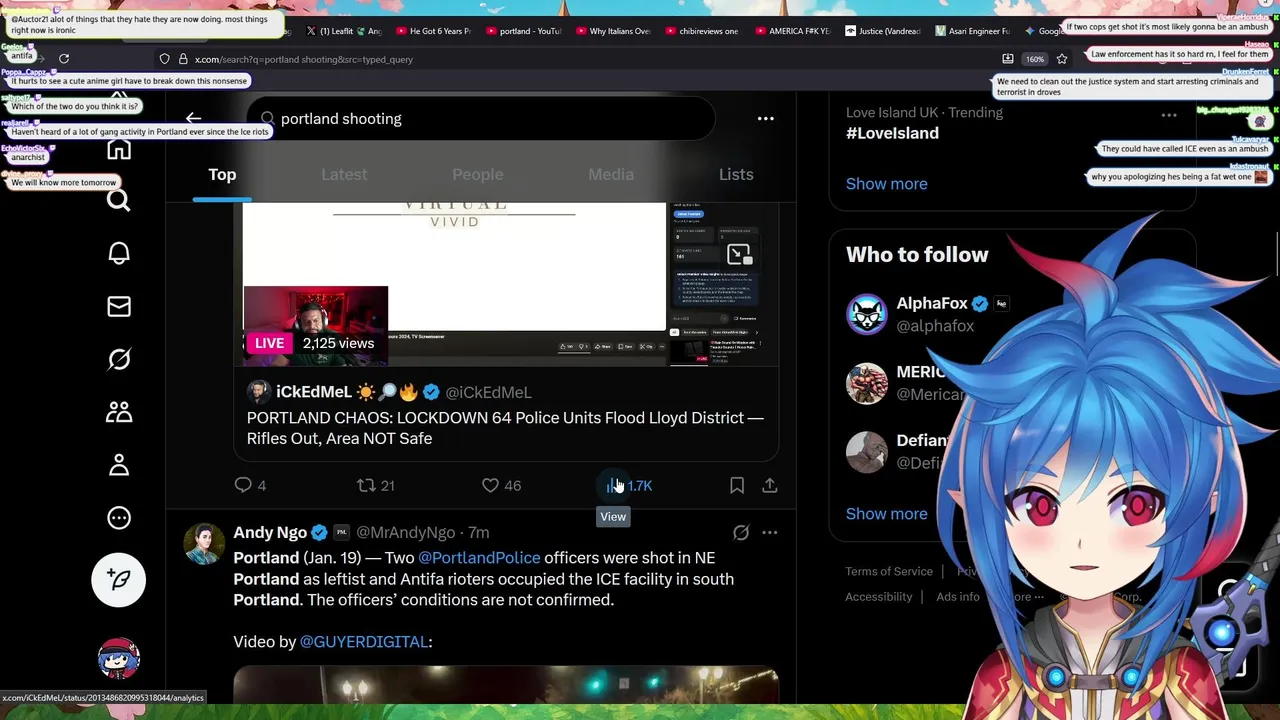Open Messages envelope in sidebar

(x=119, y=306)
